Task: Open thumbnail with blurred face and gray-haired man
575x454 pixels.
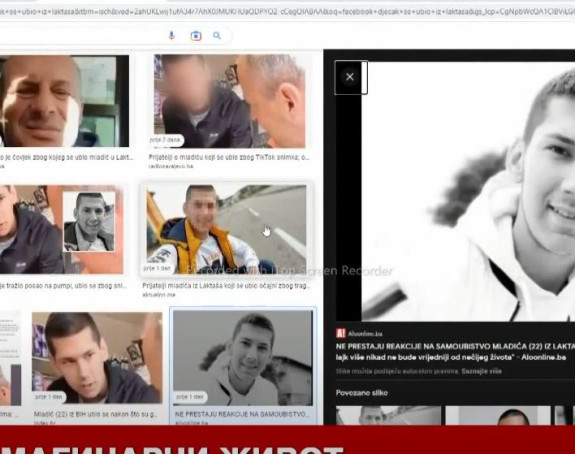Action: tap(230, 101)
